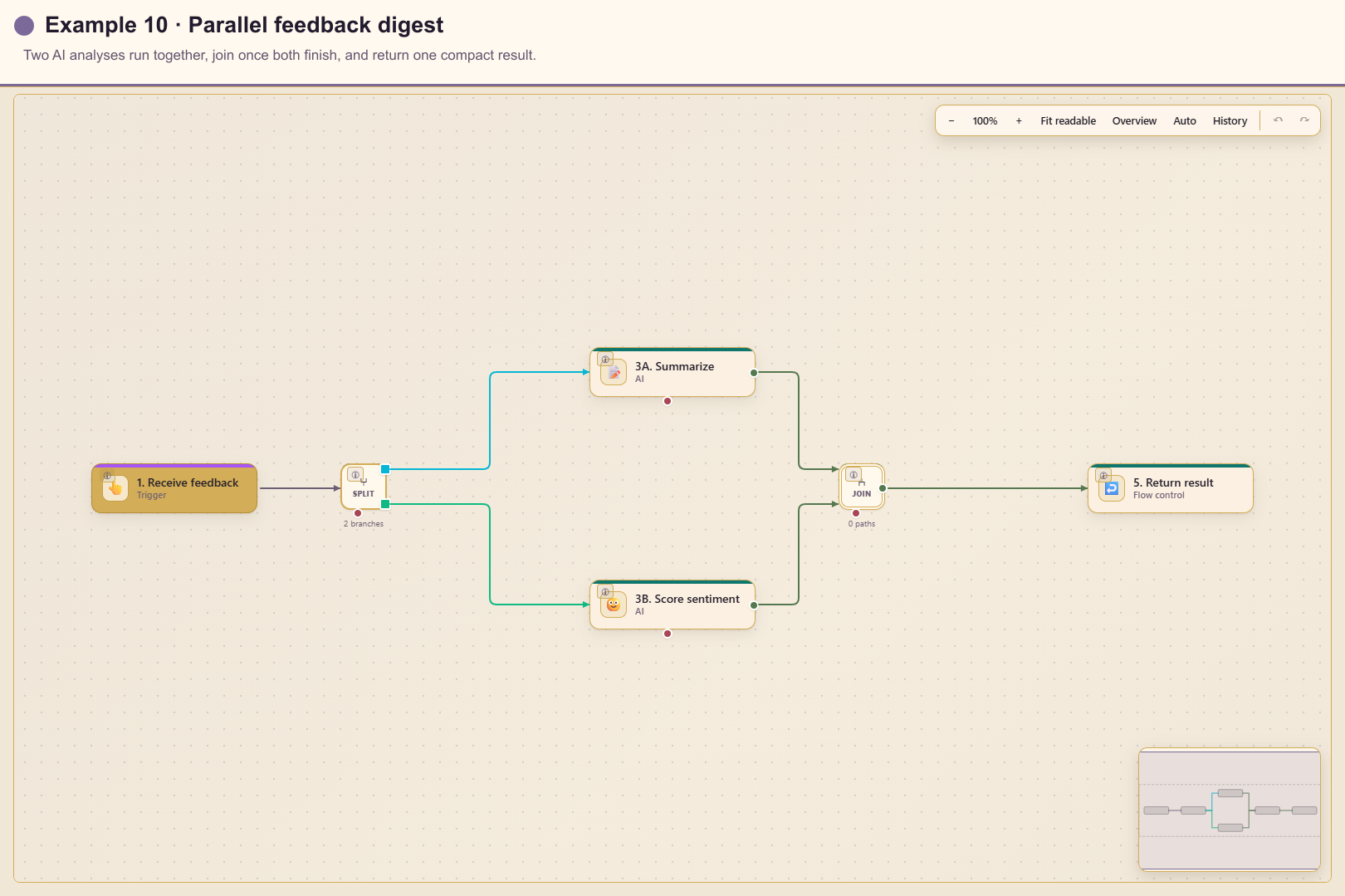1345x896 pixels.
Task: Click the SPLIT node label
Action: point(364,493)
